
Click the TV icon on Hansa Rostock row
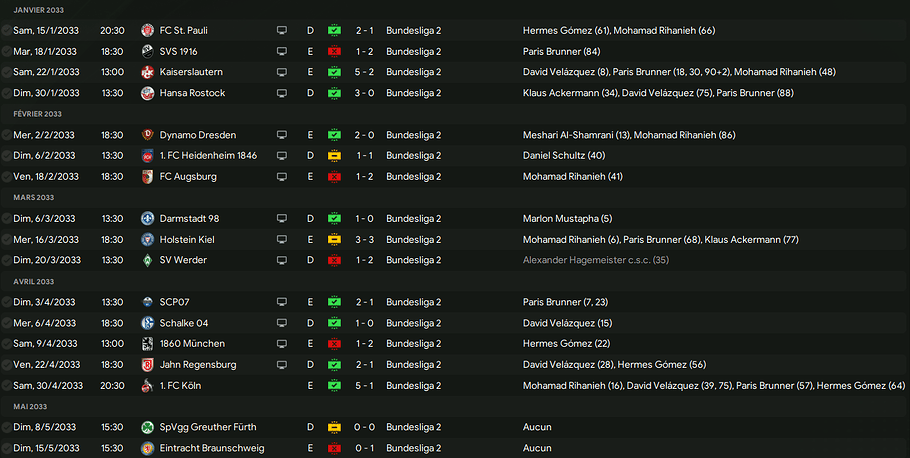(x=283, y=93)
